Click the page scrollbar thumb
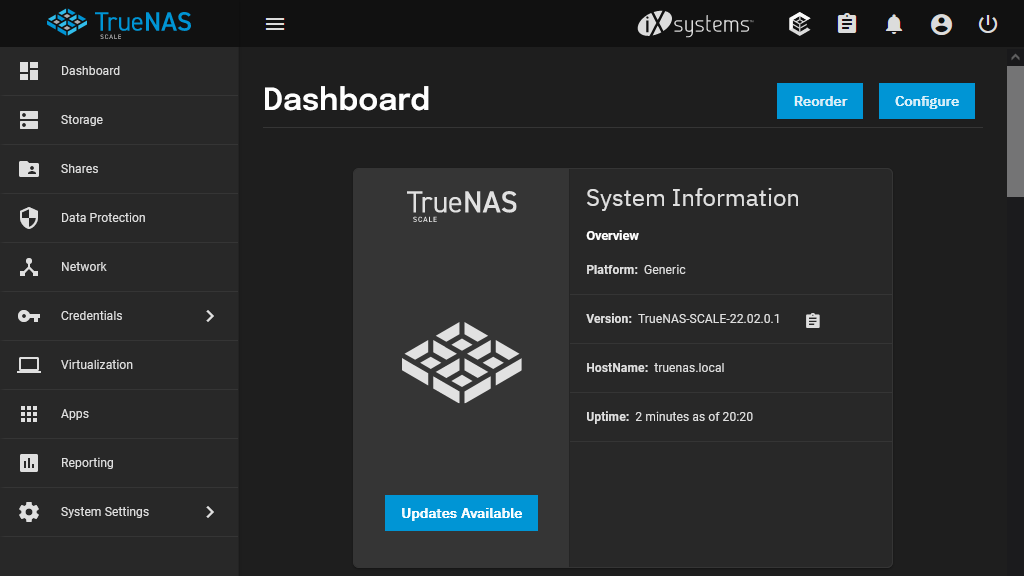1024x576 pixels. coord(1015,131)
